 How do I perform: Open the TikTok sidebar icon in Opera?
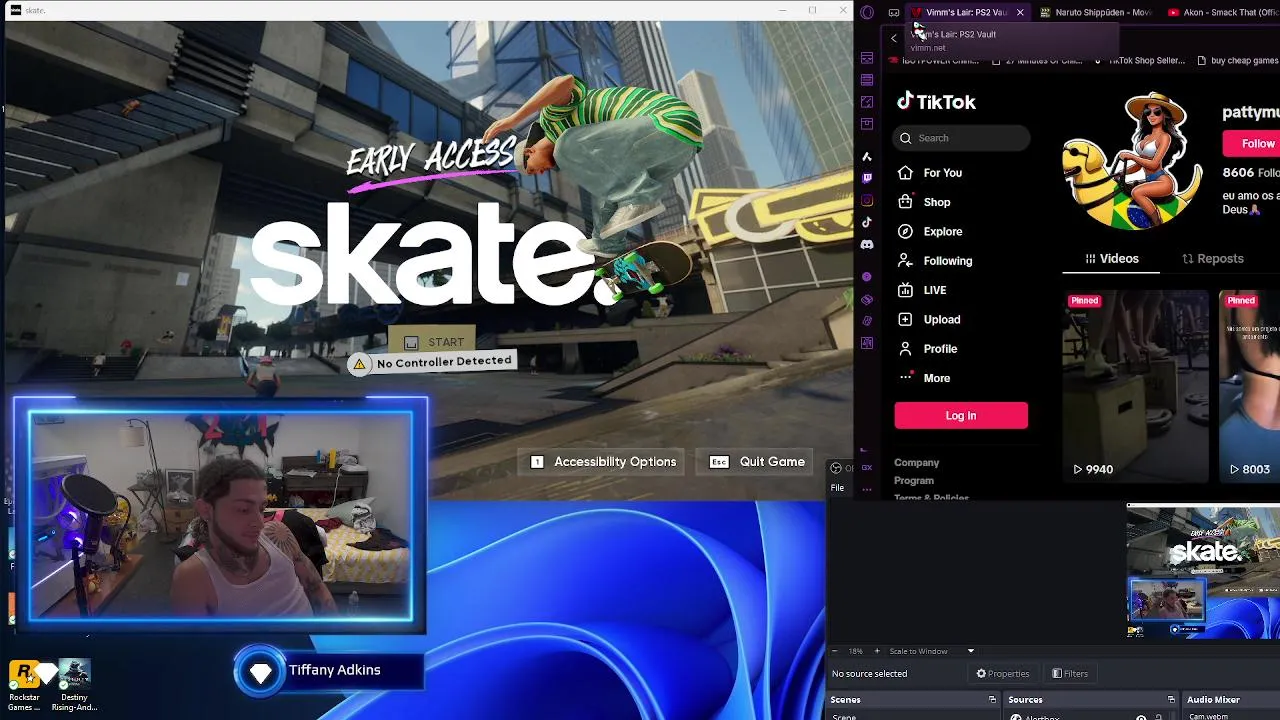(867, 222)
